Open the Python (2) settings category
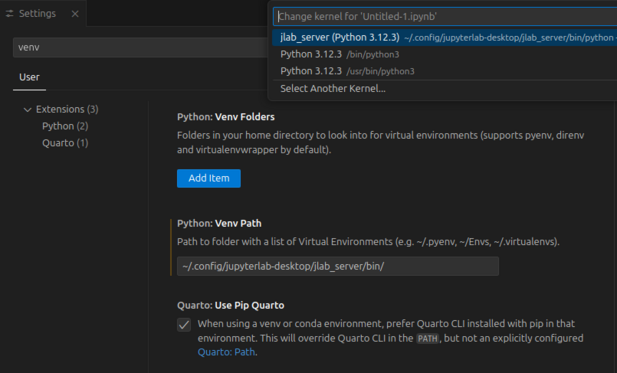 65,126
